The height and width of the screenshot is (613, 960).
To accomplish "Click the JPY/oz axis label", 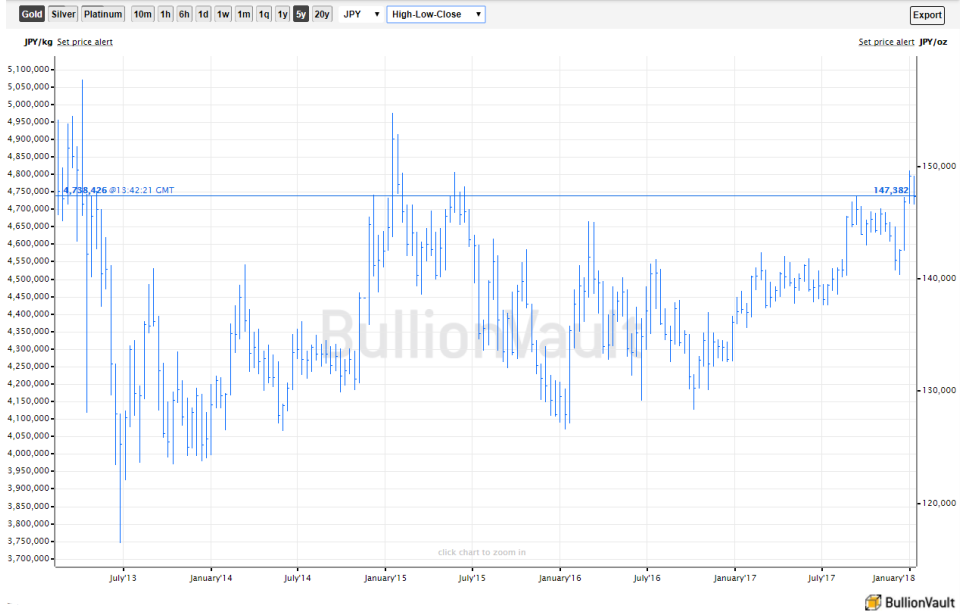I will 933,42.
